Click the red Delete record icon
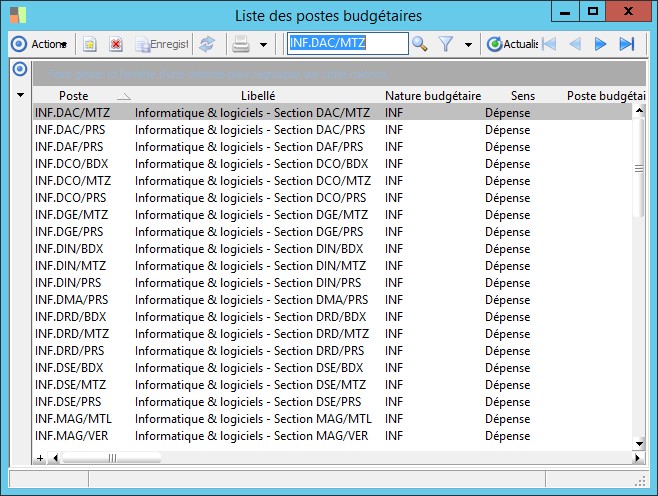 (x=115, y=44)
